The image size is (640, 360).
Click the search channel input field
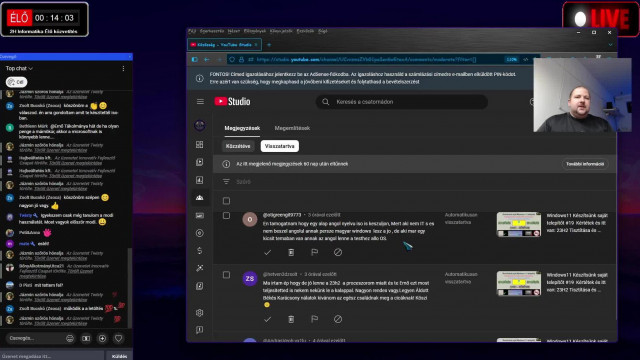402,102
